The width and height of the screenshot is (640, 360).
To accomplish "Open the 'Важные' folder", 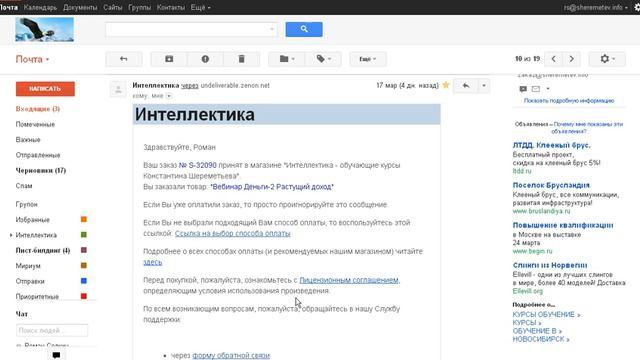I will pos(28,140).
